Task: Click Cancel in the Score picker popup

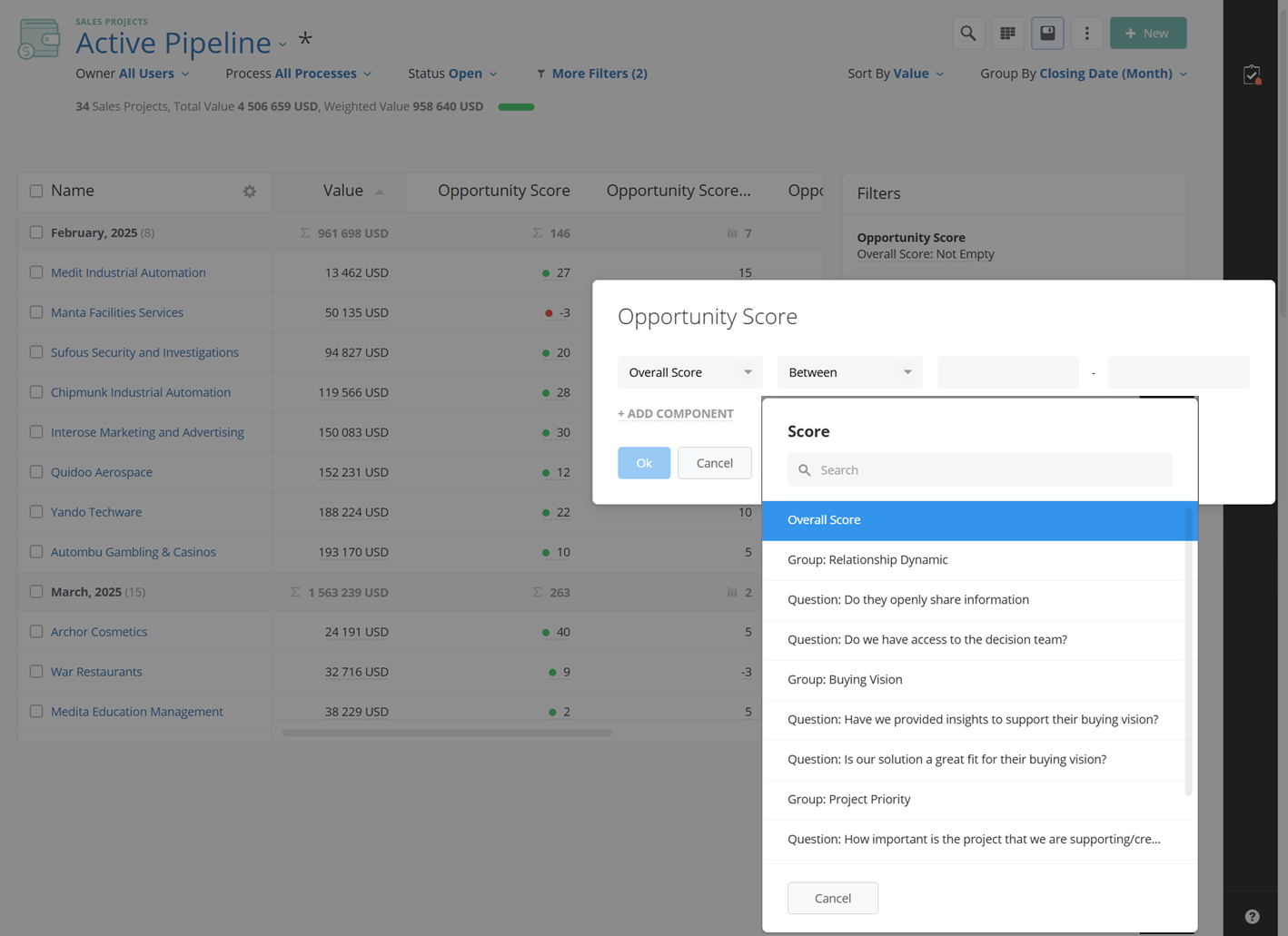Action: (833, 898)
